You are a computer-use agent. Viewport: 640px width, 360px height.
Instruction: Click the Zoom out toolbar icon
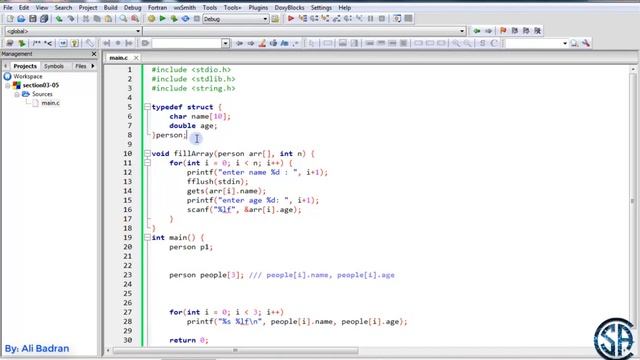[467, 43]
